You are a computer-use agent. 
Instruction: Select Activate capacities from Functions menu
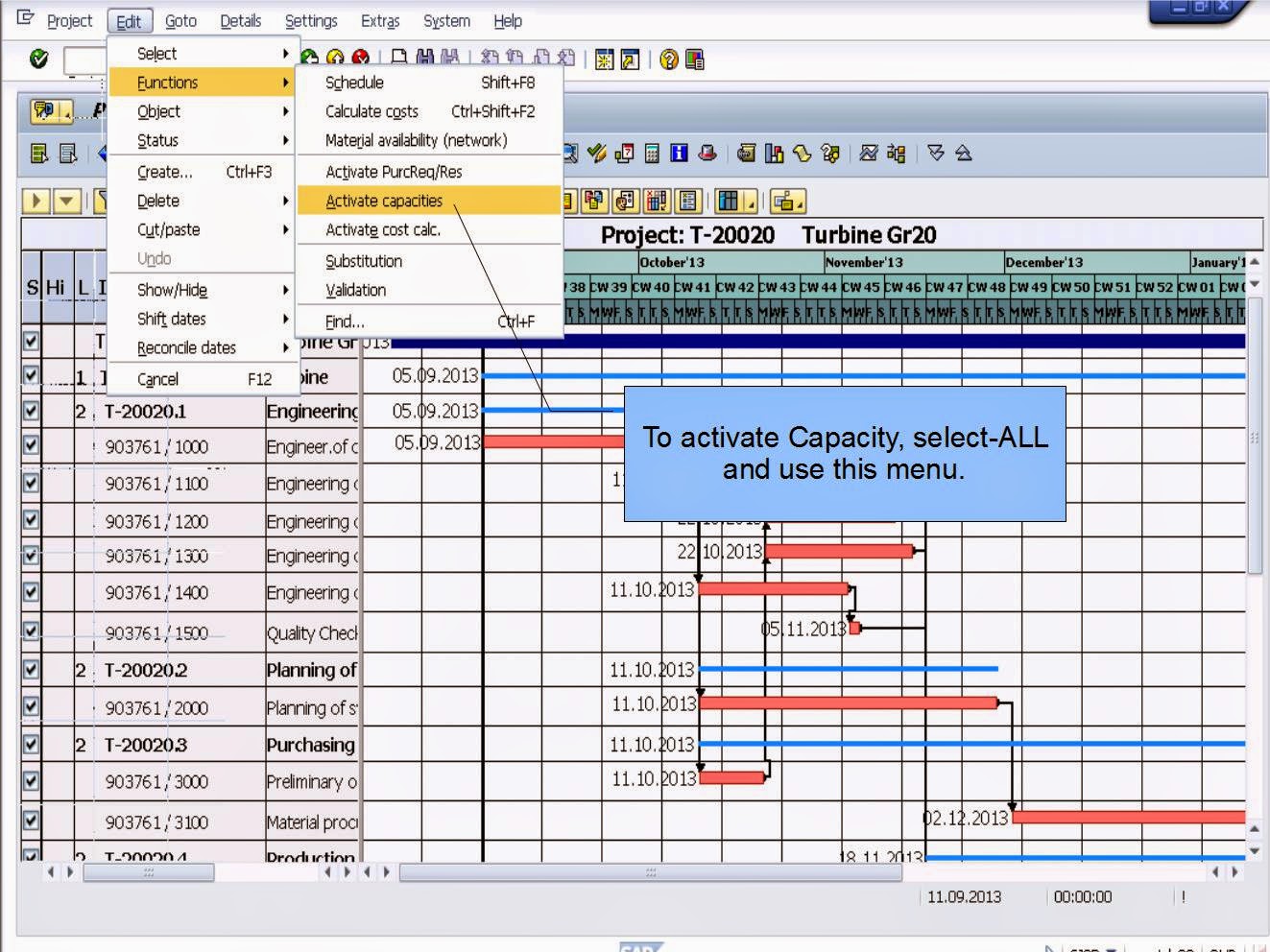(x=381, y=201)
